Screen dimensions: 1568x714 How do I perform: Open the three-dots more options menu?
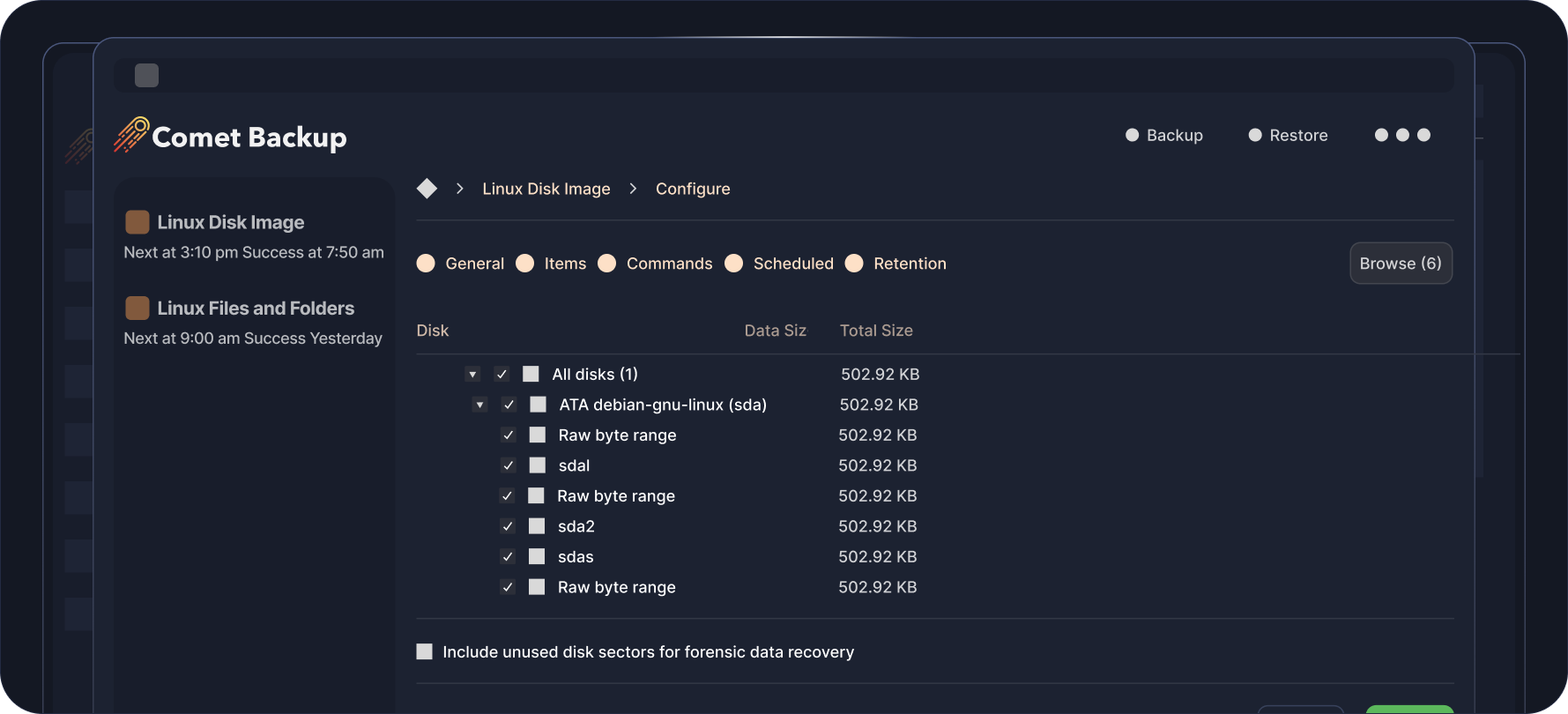(1401, 135)
